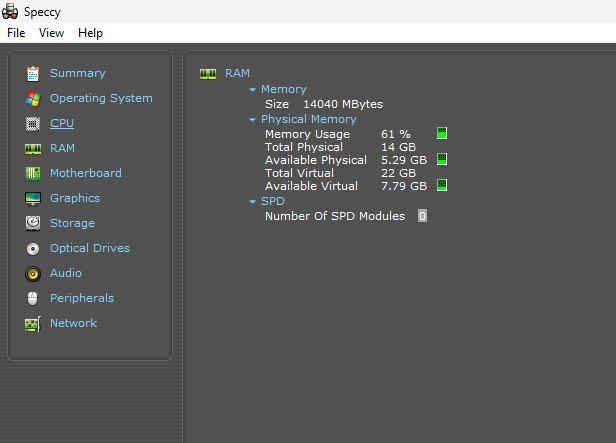Image resolution: width=616 pixels, height=443 pixels.
Task: Open the Audio section link
Action: (66, 273)
